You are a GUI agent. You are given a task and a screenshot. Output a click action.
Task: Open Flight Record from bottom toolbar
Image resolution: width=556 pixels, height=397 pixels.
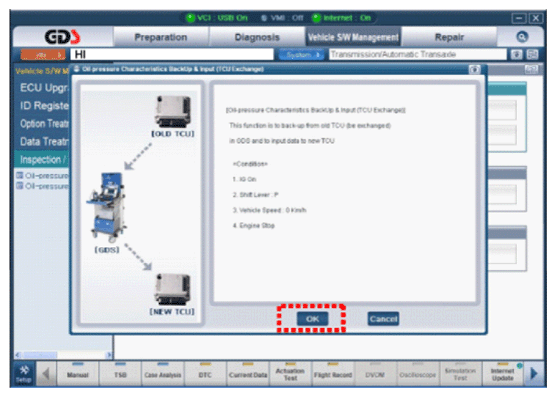[333, 374]
